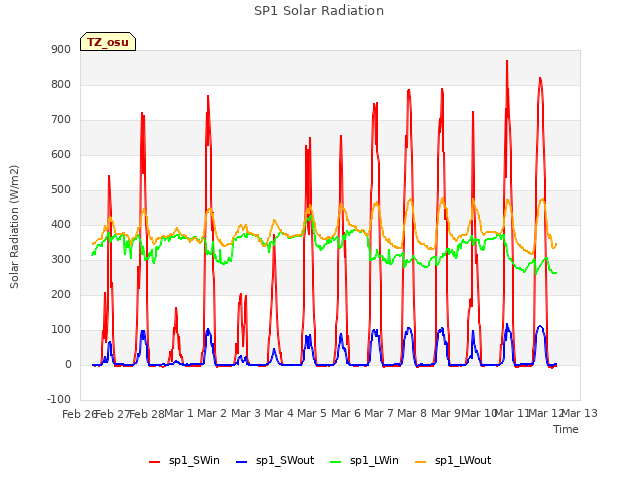Click the Feb 26 x-axis date label
This screenshot has width=640, height=480.
tap(79, 414)
